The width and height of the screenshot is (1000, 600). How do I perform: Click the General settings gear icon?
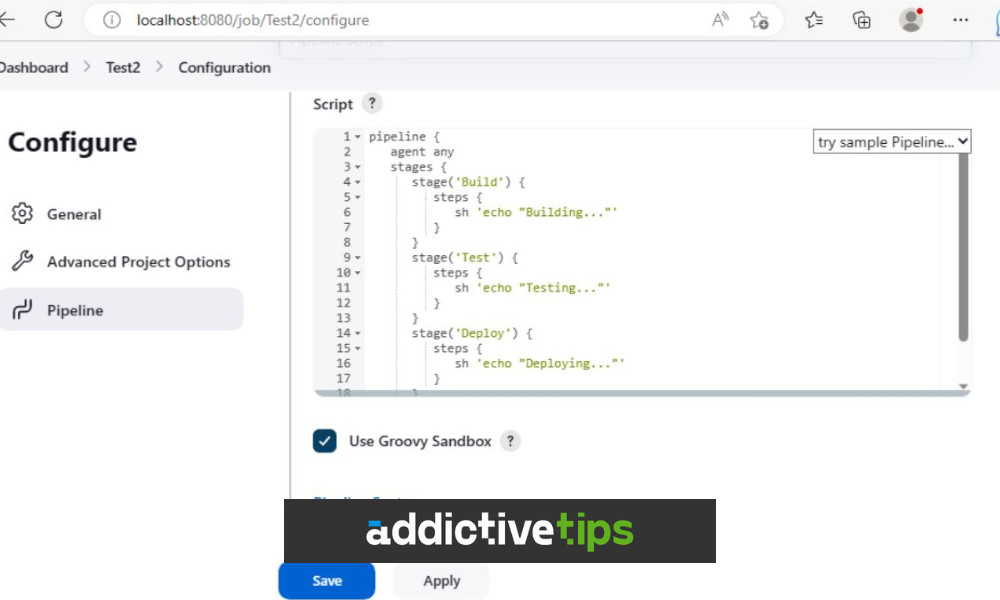tap(22, 214)
